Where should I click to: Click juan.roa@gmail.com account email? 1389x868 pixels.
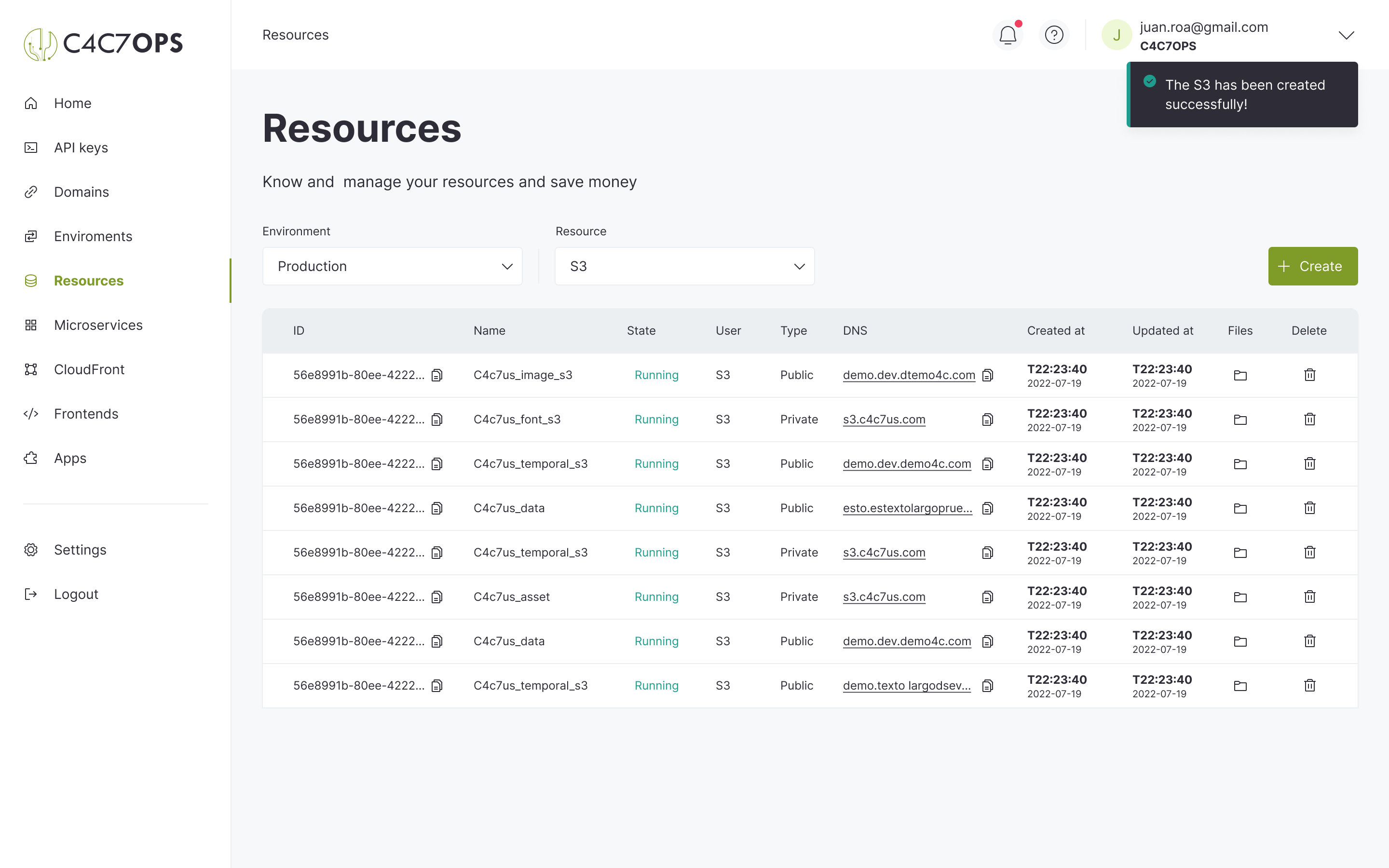[1204, 27]
